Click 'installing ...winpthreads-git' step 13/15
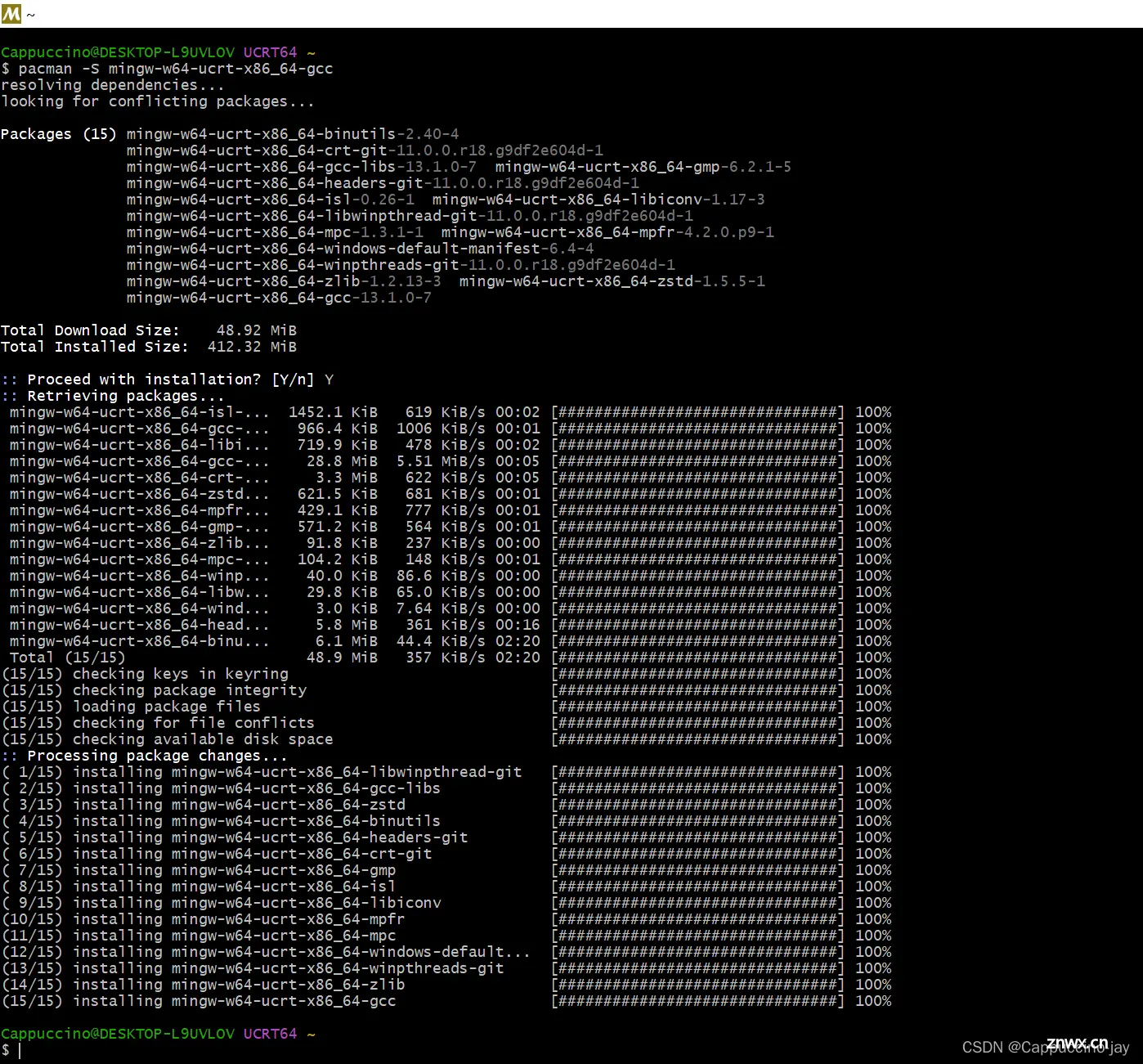Viewport: 1143px width, 1064px height. (x=253, y=968)
